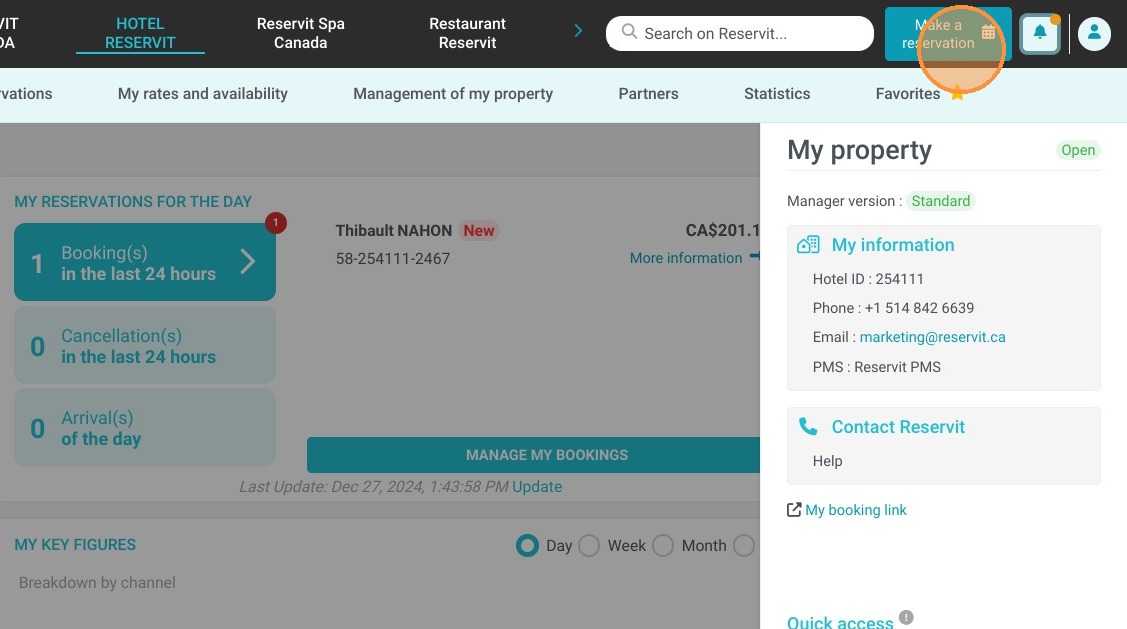Open Cancellation(s) in the last 24 hours card

point(144,346)
